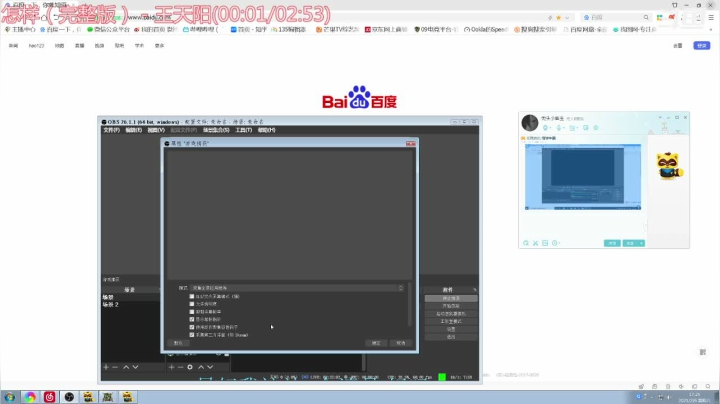Open the 视图(V) menu in OBS
This screenshot has width=720, height=404.
pyautogui.click(x=156, y=130)
